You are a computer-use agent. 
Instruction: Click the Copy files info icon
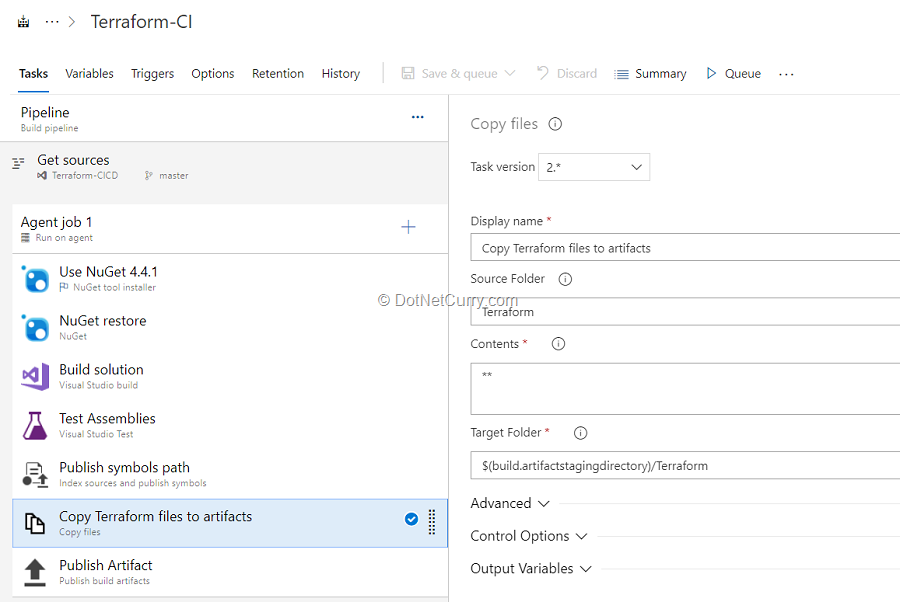click(x=555, y=124)
